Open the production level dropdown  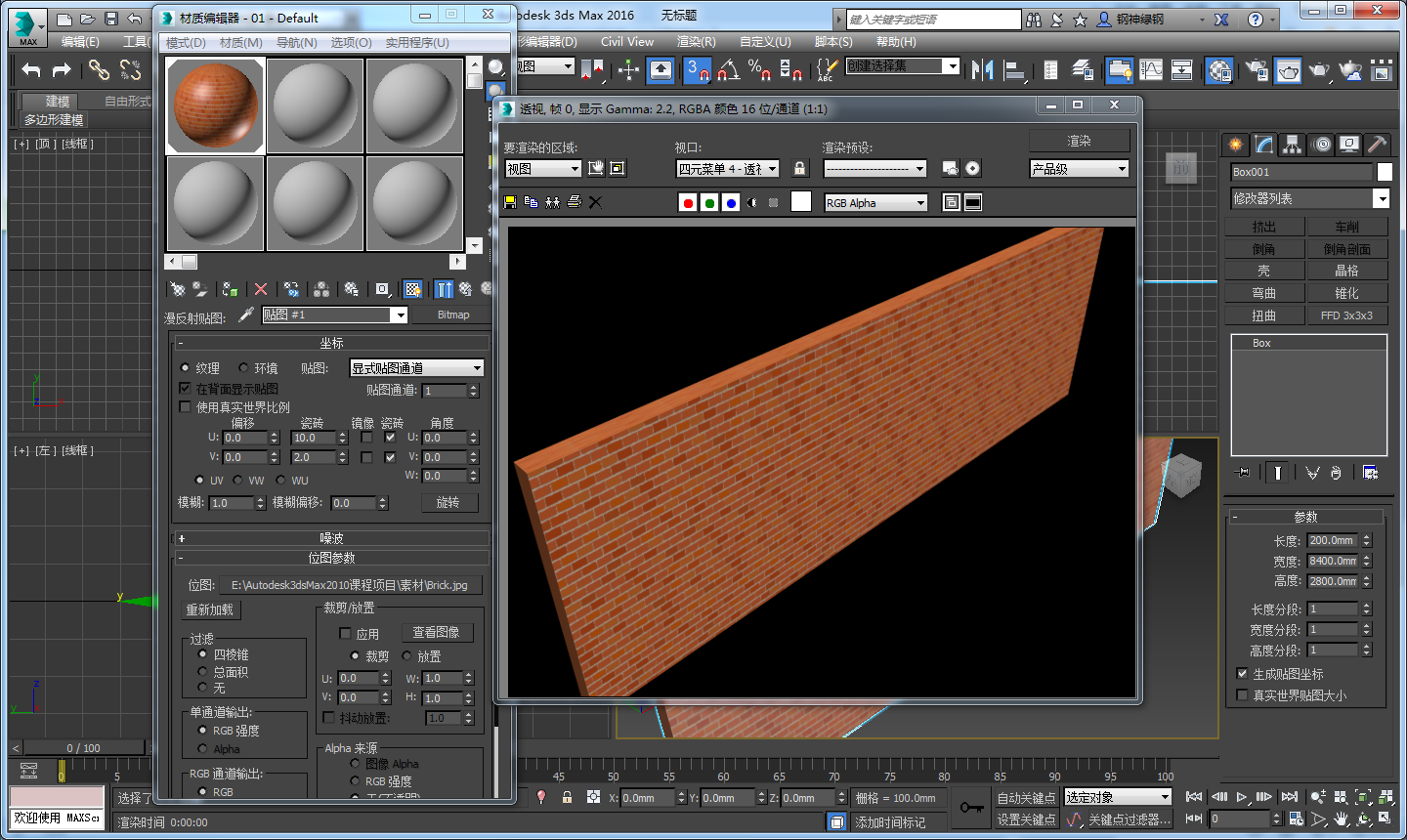click(x=1079, y=169)
